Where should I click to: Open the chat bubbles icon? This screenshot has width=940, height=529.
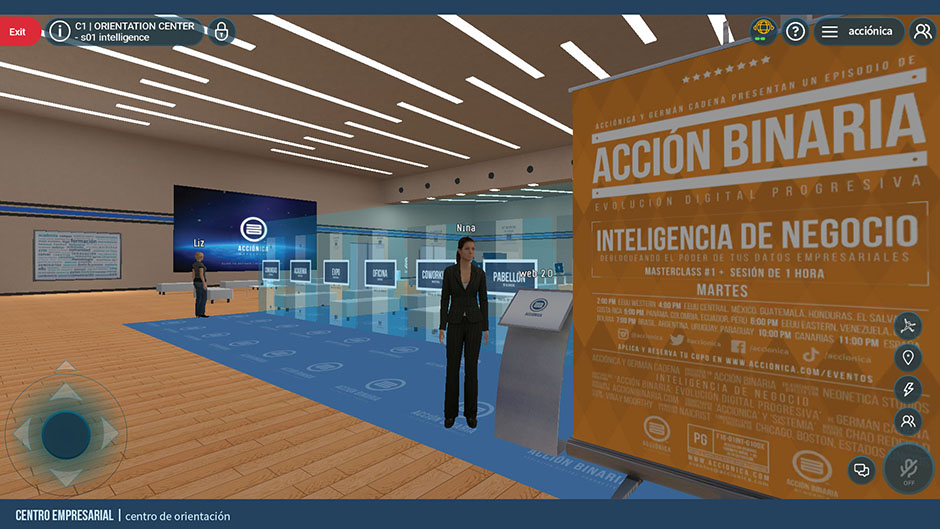click(x=861, y=470)
